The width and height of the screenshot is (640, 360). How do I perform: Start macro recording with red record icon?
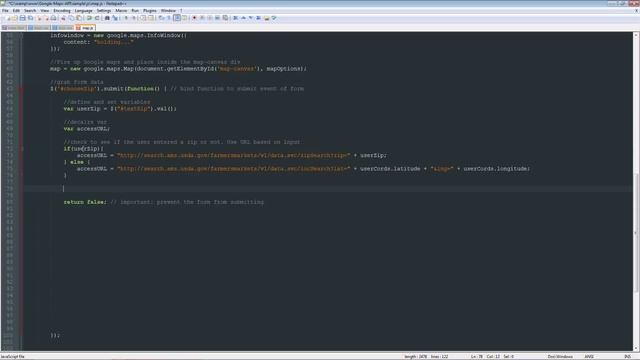[x=194, y=18]
